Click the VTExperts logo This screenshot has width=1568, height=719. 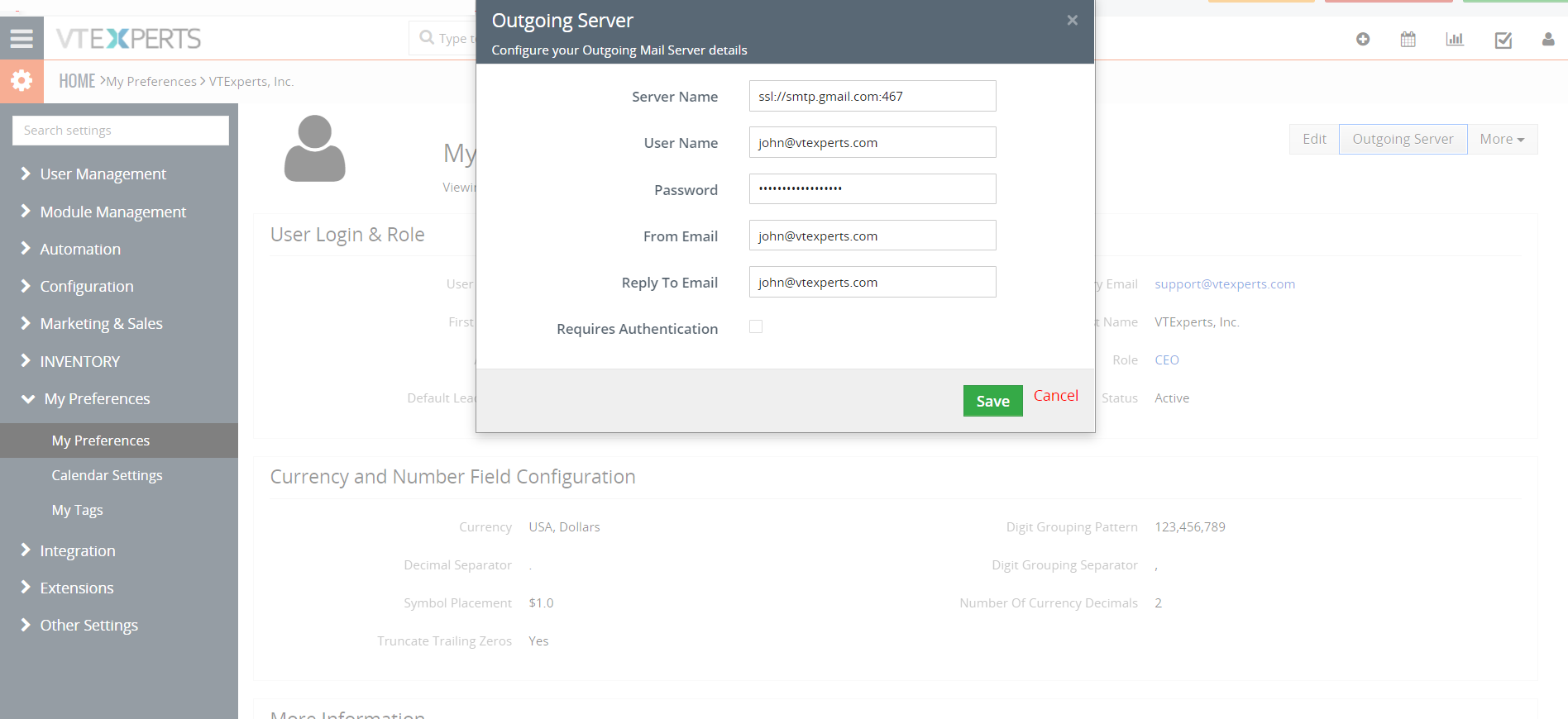128,38
